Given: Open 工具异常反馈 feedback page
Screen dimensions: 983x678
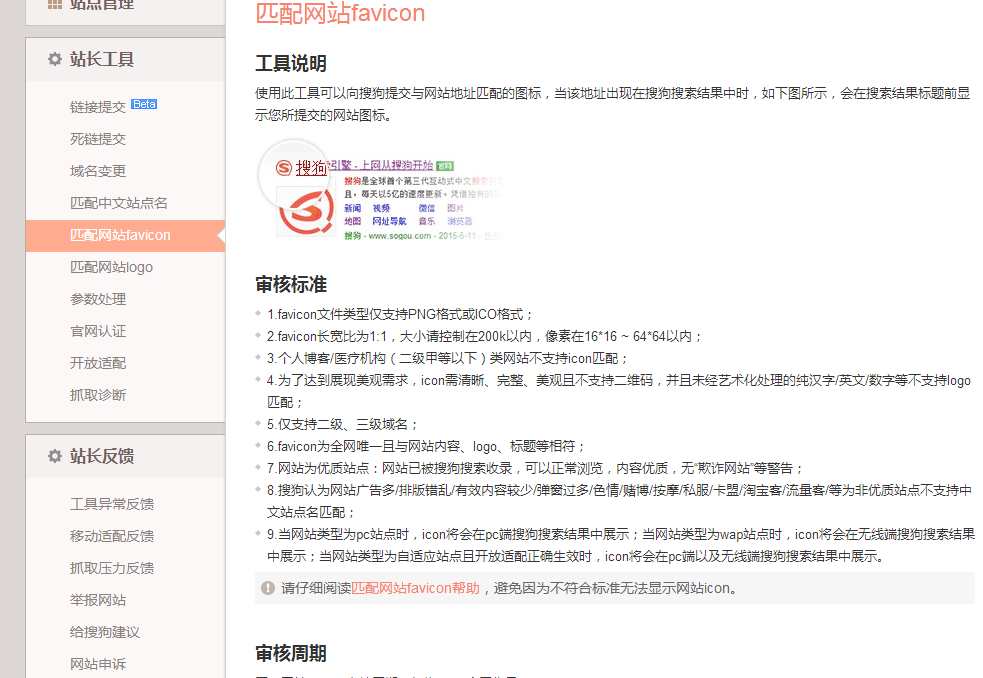Looking at the screenshot, I should (112, 504).
